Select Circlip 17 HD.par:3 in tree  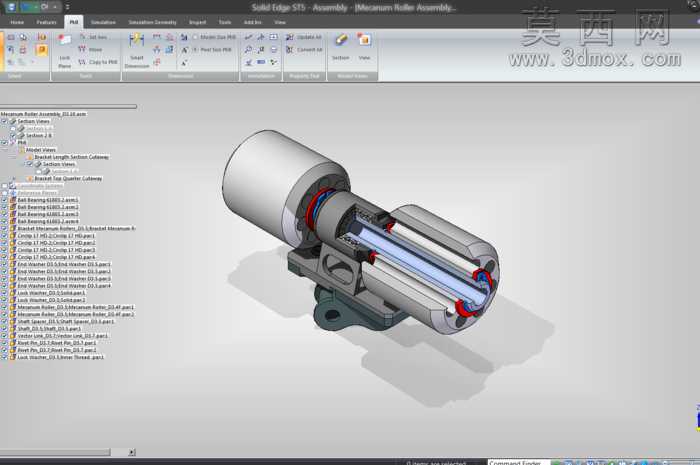[x=56, y=250]
